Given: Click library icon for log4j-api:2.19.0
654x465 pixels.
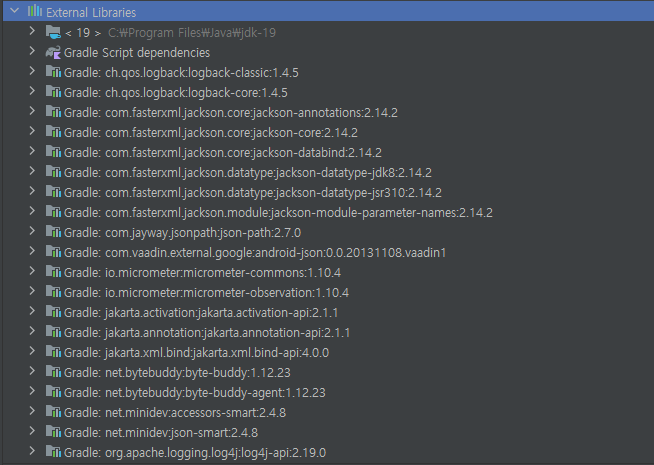Looking at the screenshot, I should tap(53, 452).
